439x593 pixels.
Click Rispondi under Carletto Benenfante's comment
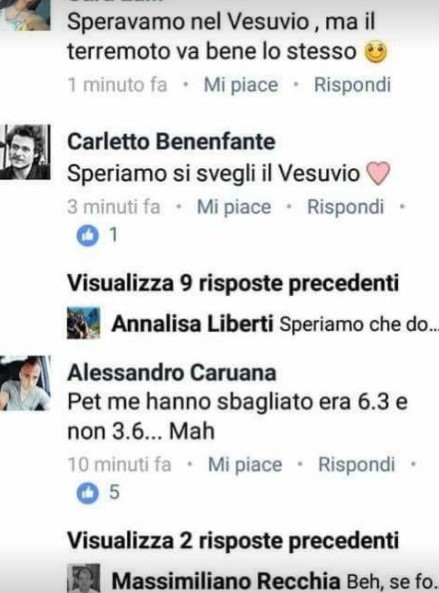click(x=346, y=207)
